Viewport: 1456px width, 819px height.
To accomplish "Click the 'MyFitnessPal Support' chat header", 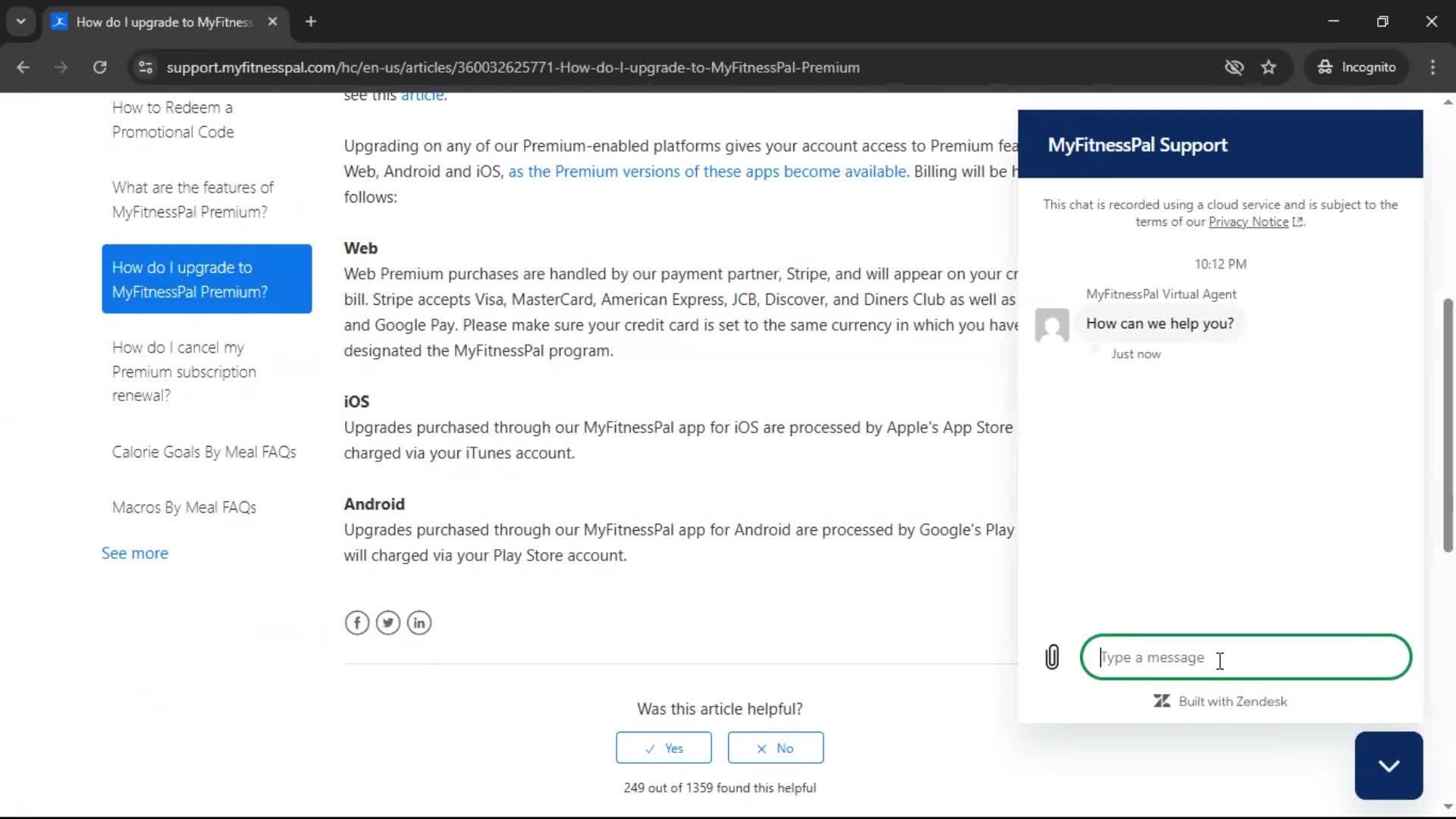I will coord(1220,144).
